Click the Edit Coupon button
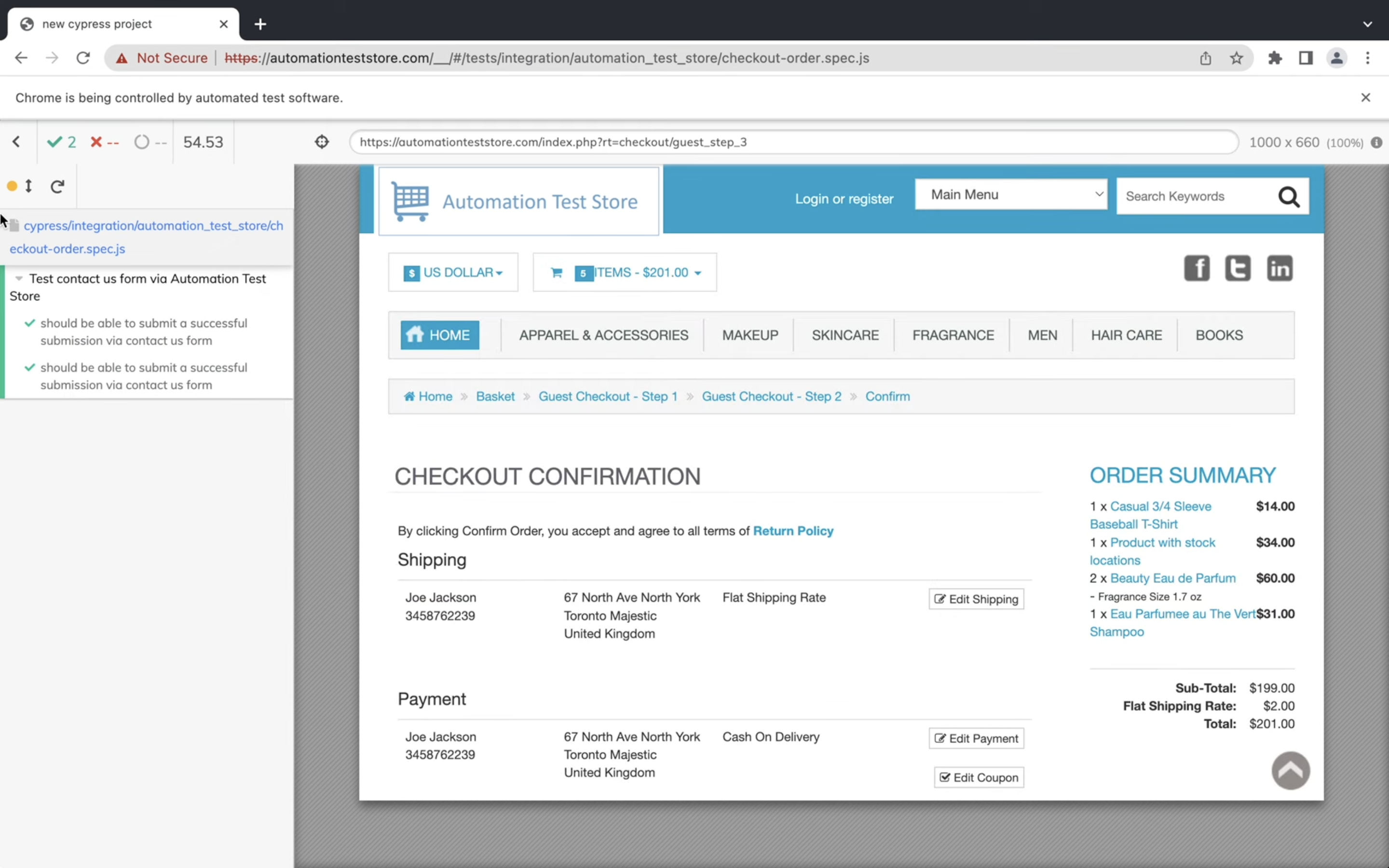This screenshot has height=868, width=1389. (x=979, y=778)
